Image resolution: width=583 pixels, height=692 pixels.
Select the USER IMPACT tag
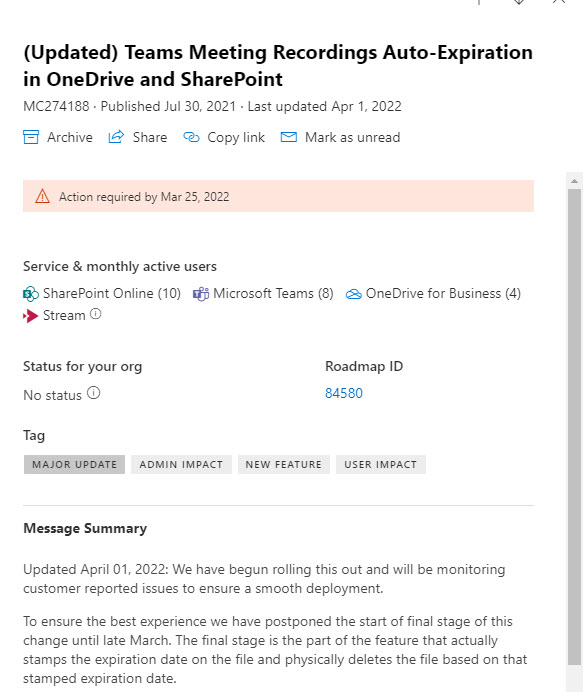pos(381,465)
